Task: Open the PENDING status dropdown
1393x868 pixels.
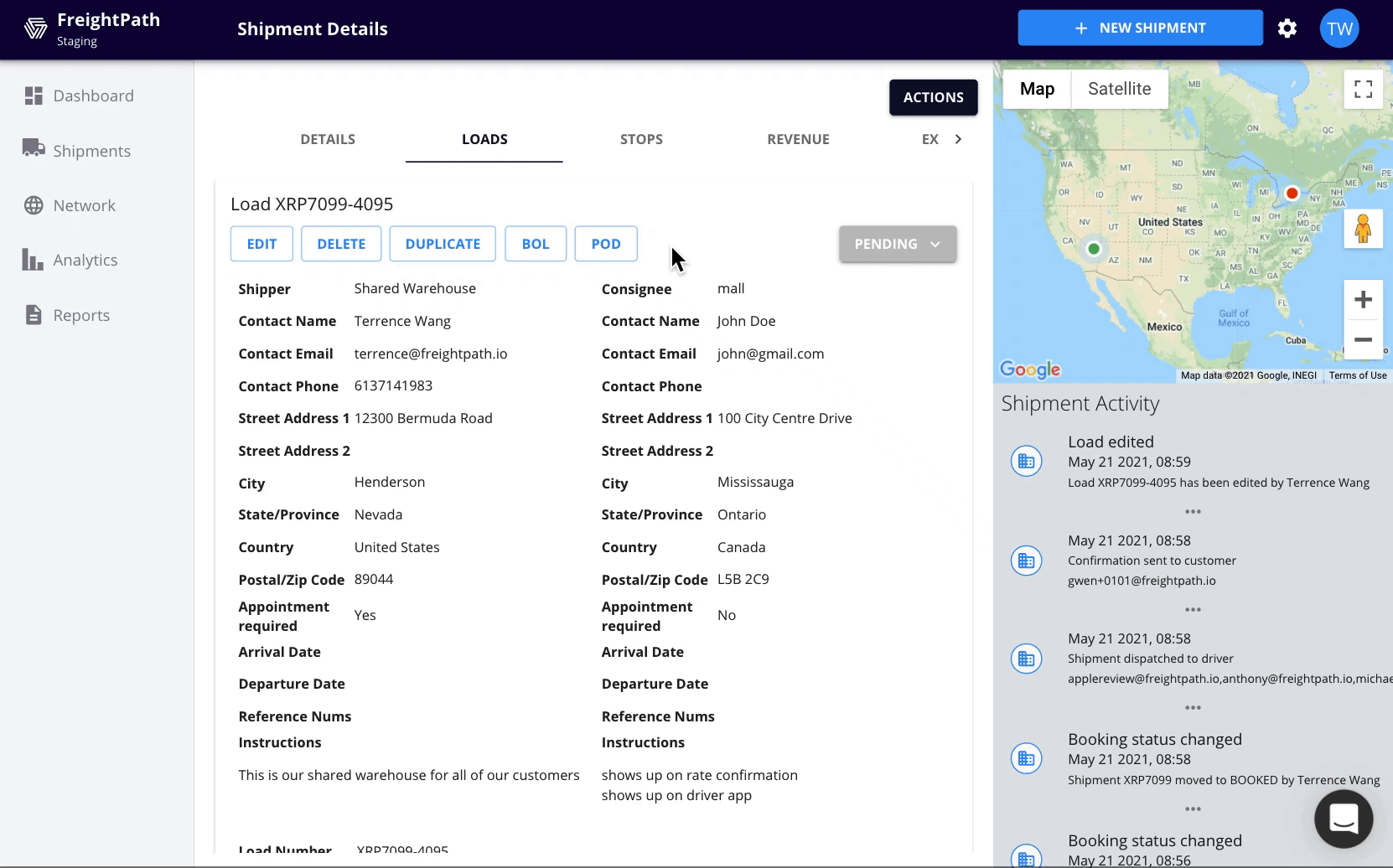Action: point(898,244)
